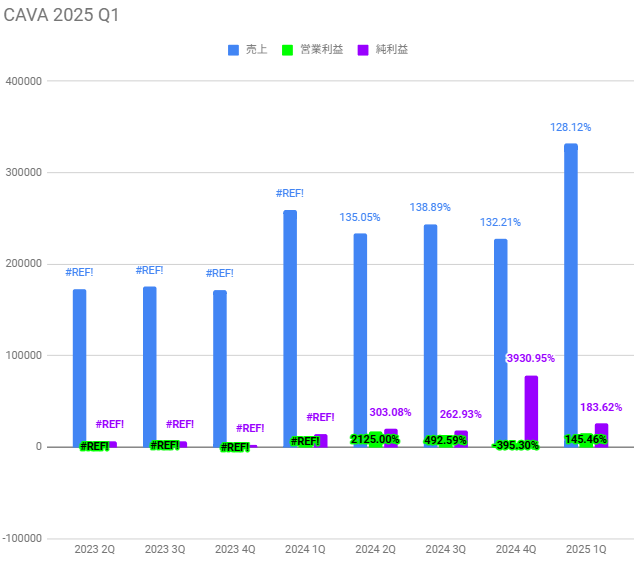The width and height of the screenshot is (641, 566).
Task: Click the blue 2023 3Q sales bar
Action: (x=150, y=367)
